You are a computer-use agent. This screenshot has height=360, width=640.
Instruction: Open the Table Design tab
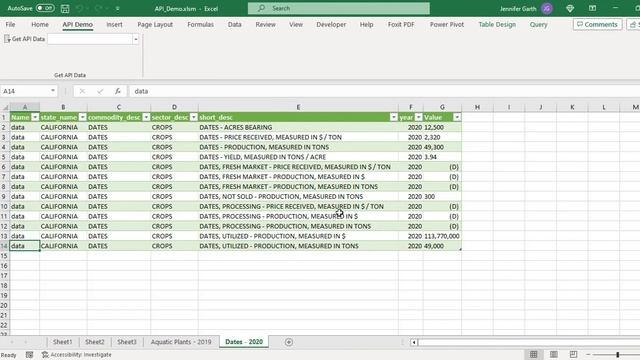(497, 24)
